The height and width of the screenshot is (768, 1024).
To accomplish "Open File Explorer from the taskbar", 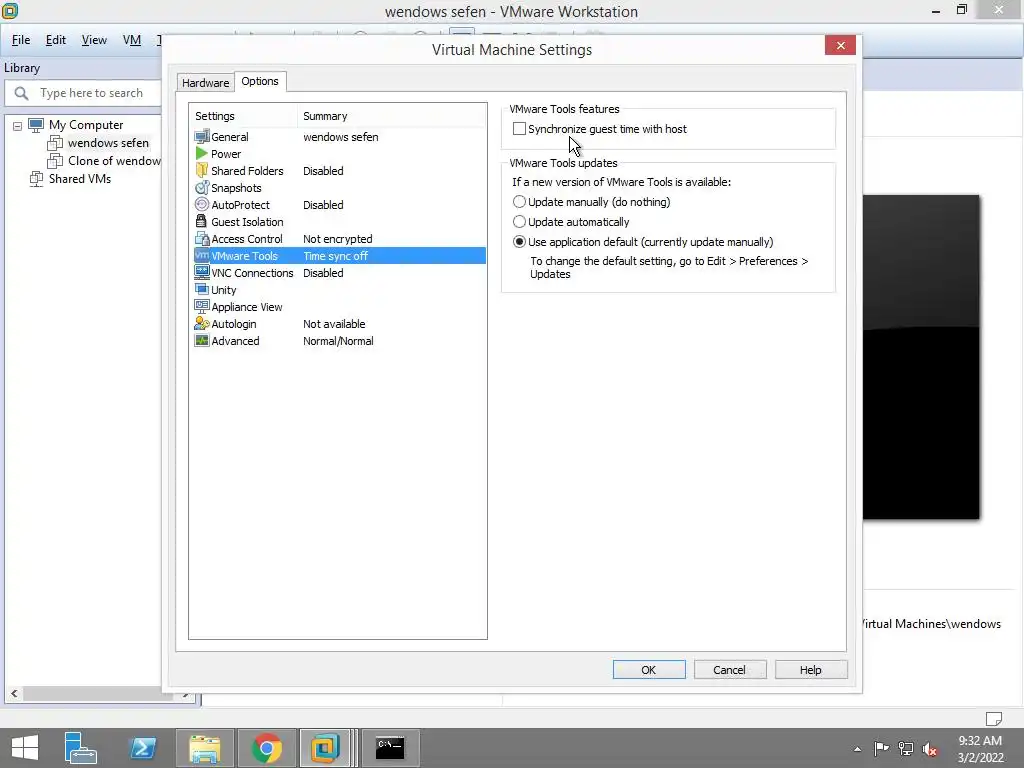I will pyautogui.click(x=204, y=748).
